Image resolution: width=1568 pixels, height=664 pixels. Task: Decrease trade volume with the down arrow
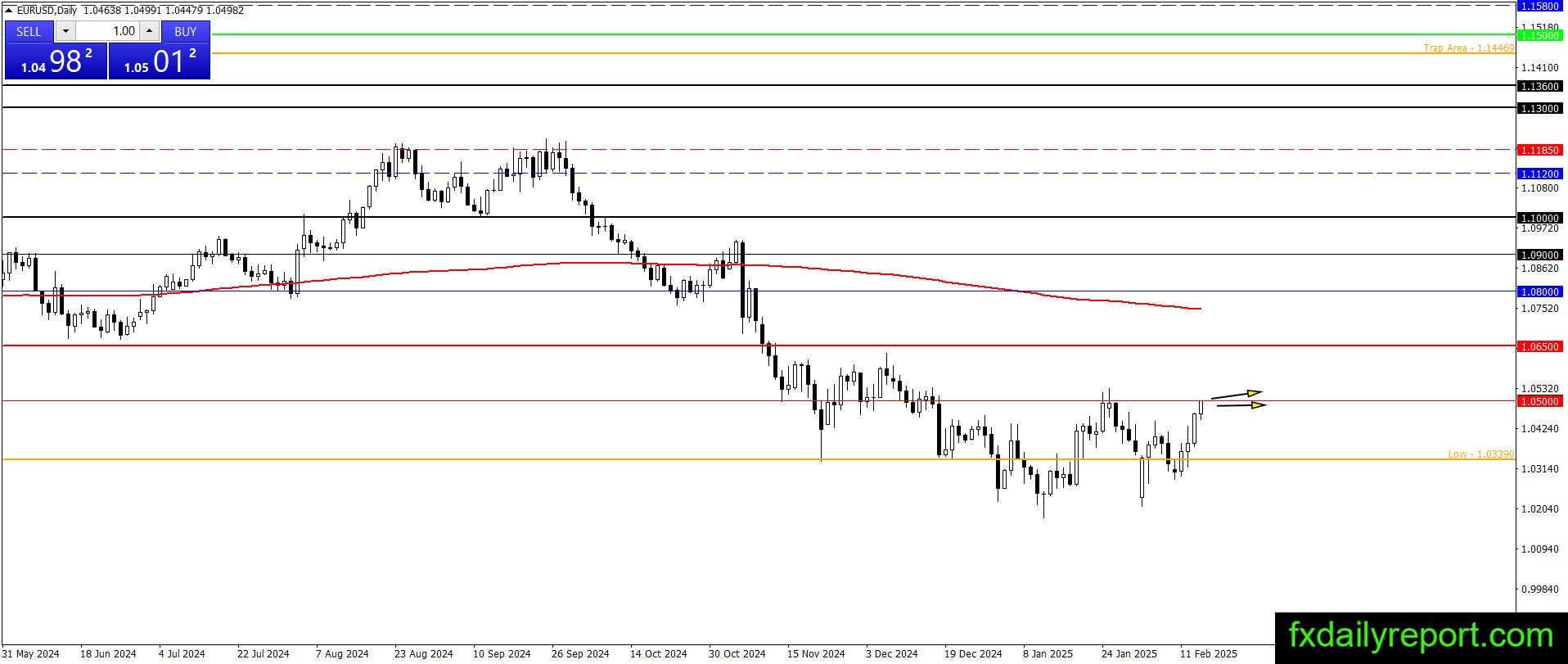pos(65,31)
